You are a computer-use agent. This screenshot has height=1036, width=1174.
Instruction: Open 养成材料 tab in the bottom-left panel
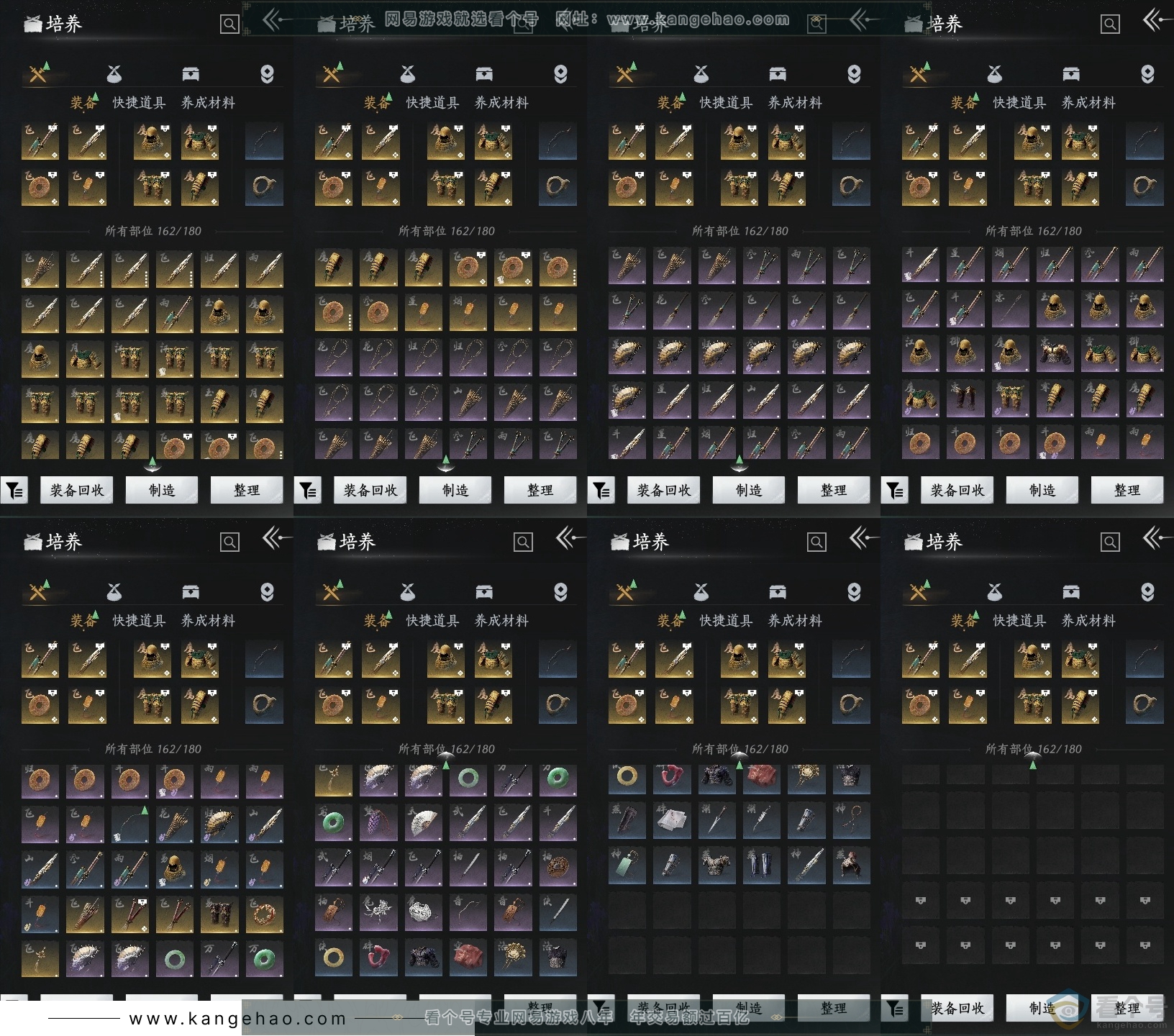click(x=208, y=621)
